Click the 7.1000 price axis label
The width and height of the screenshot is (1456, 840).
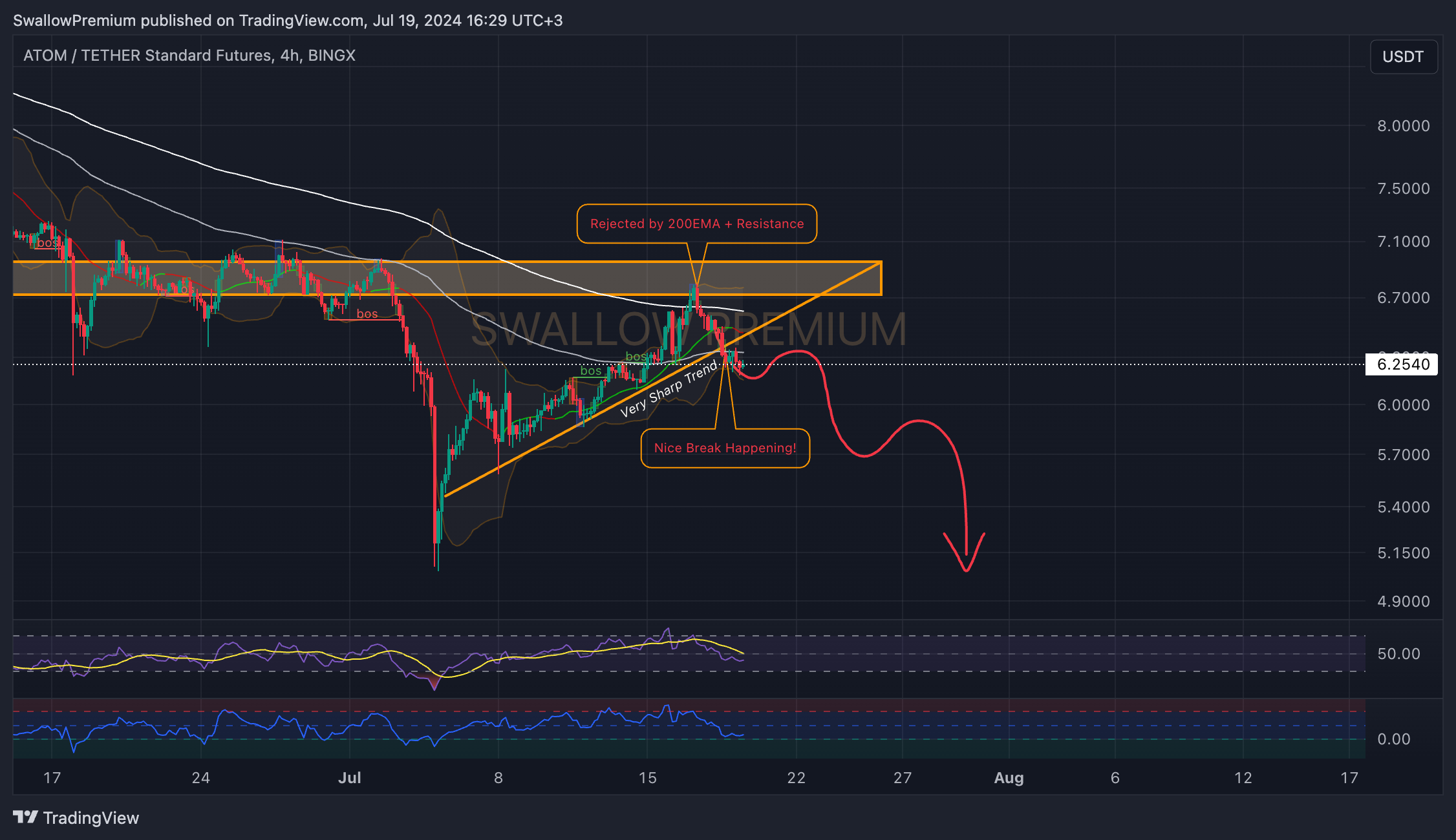pos(1404,242)
